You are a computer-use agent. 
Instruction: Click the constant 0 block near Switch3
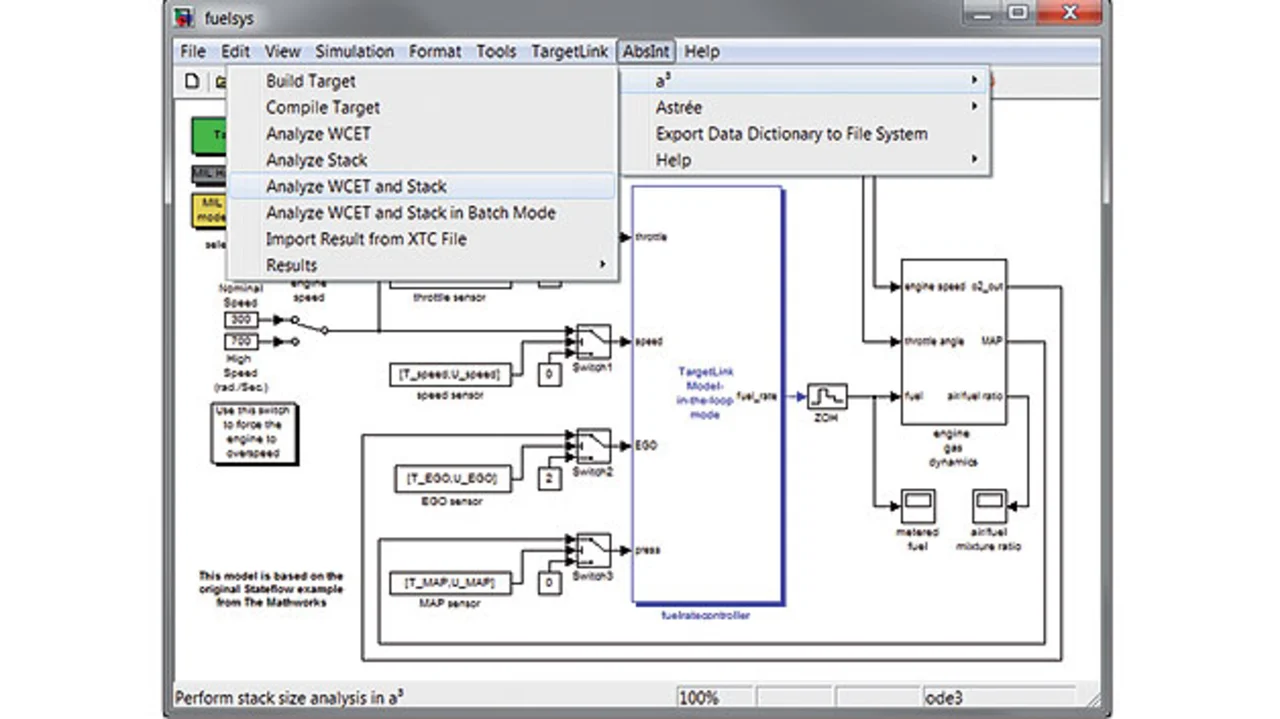549,583
